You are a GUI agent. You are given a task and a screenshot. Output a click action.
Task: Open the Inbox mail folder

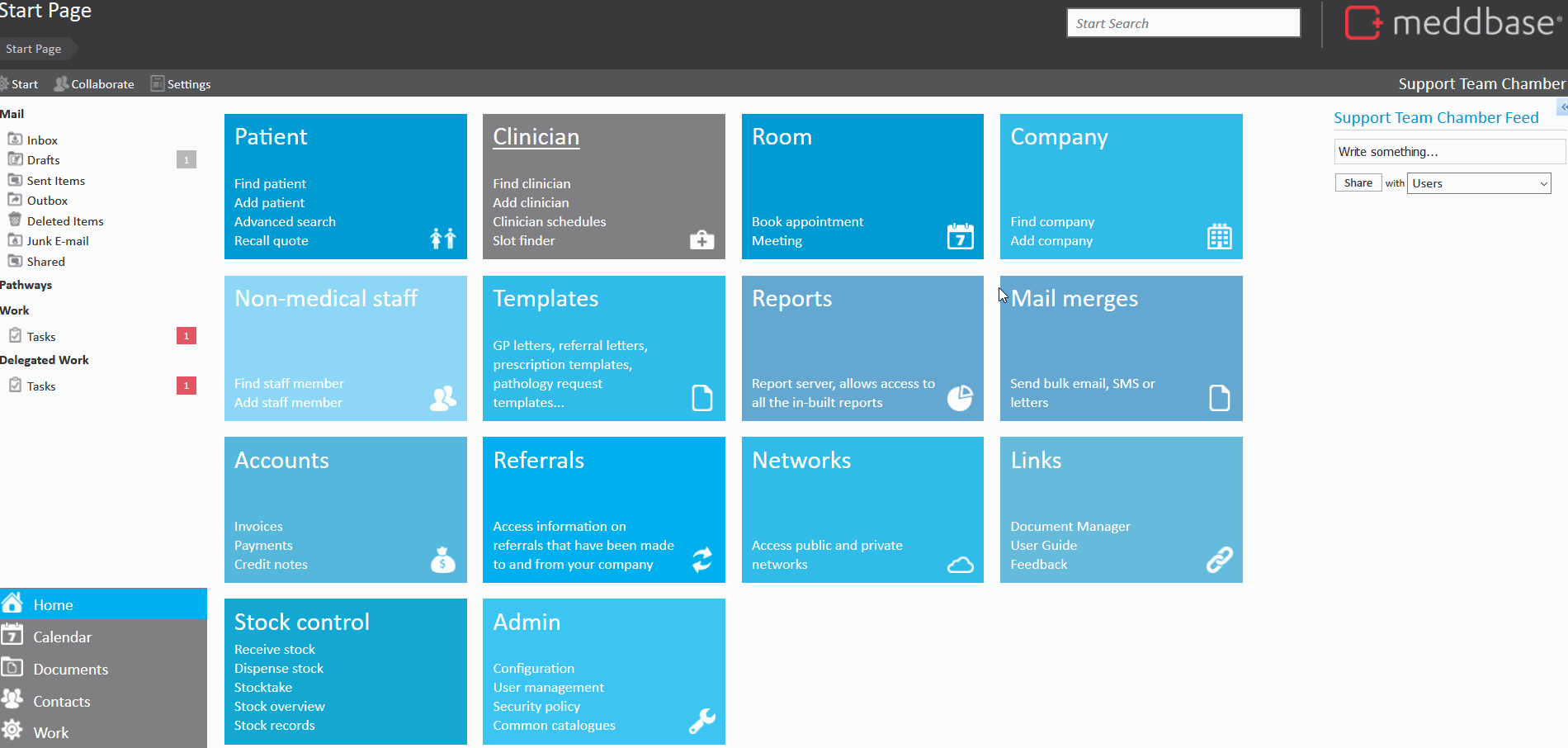pyautogui.click(x=42, y=140)
